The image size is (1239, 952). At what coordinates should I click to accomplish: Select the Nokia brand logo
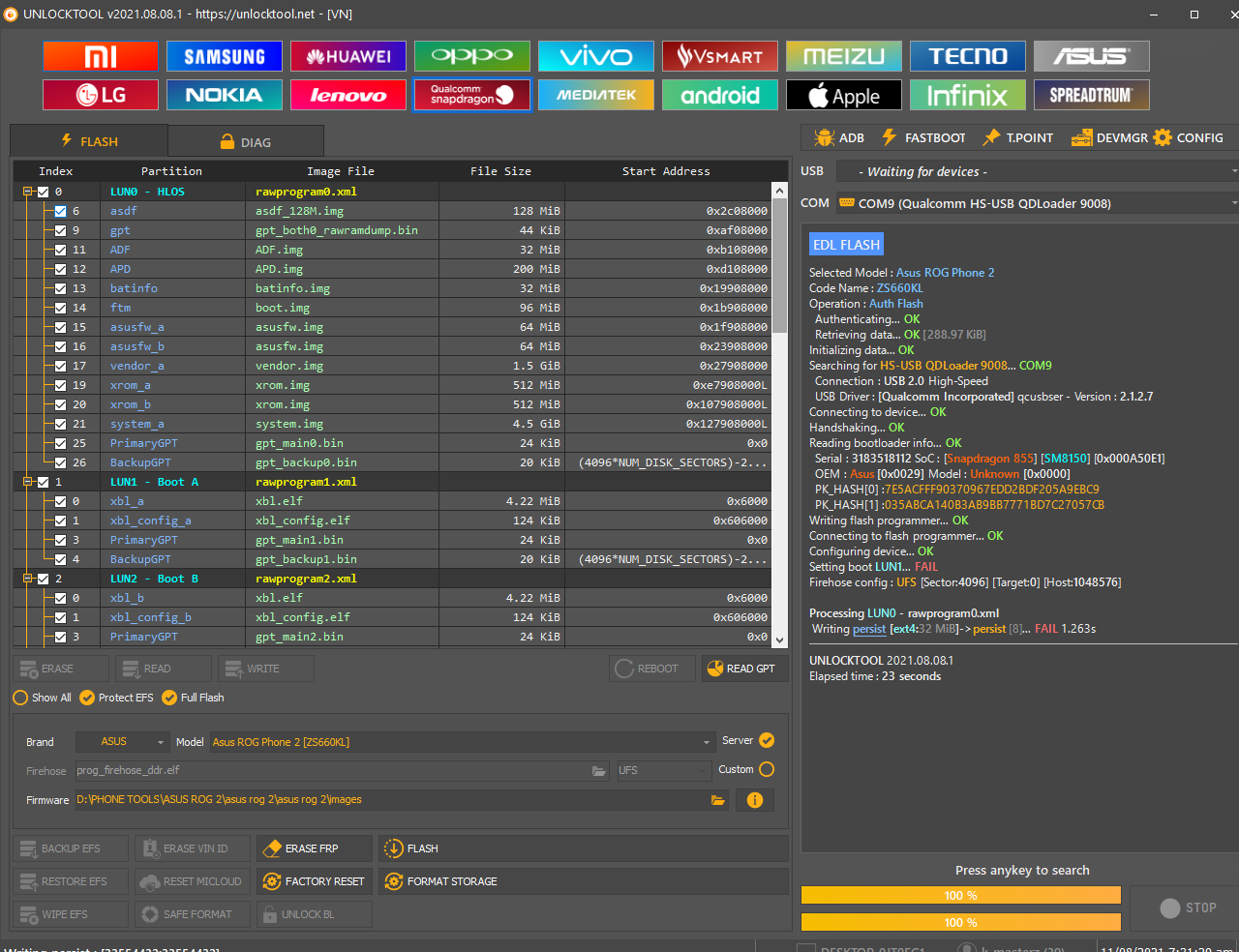(x=225, y=95)
